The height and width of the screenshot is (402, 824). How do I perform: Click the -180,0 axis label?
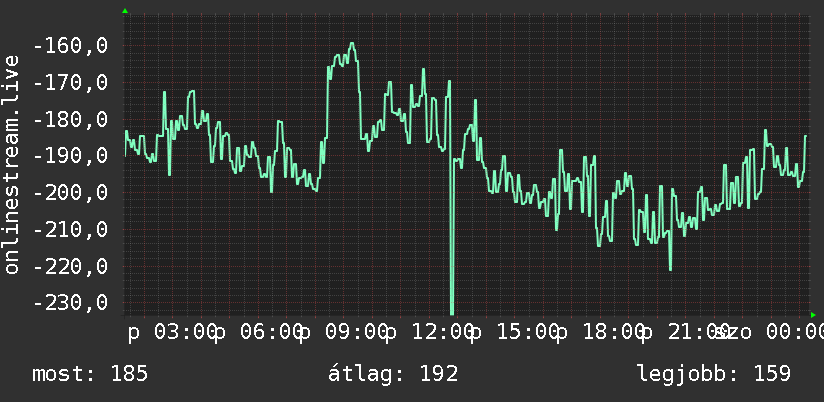pos(70,120)
